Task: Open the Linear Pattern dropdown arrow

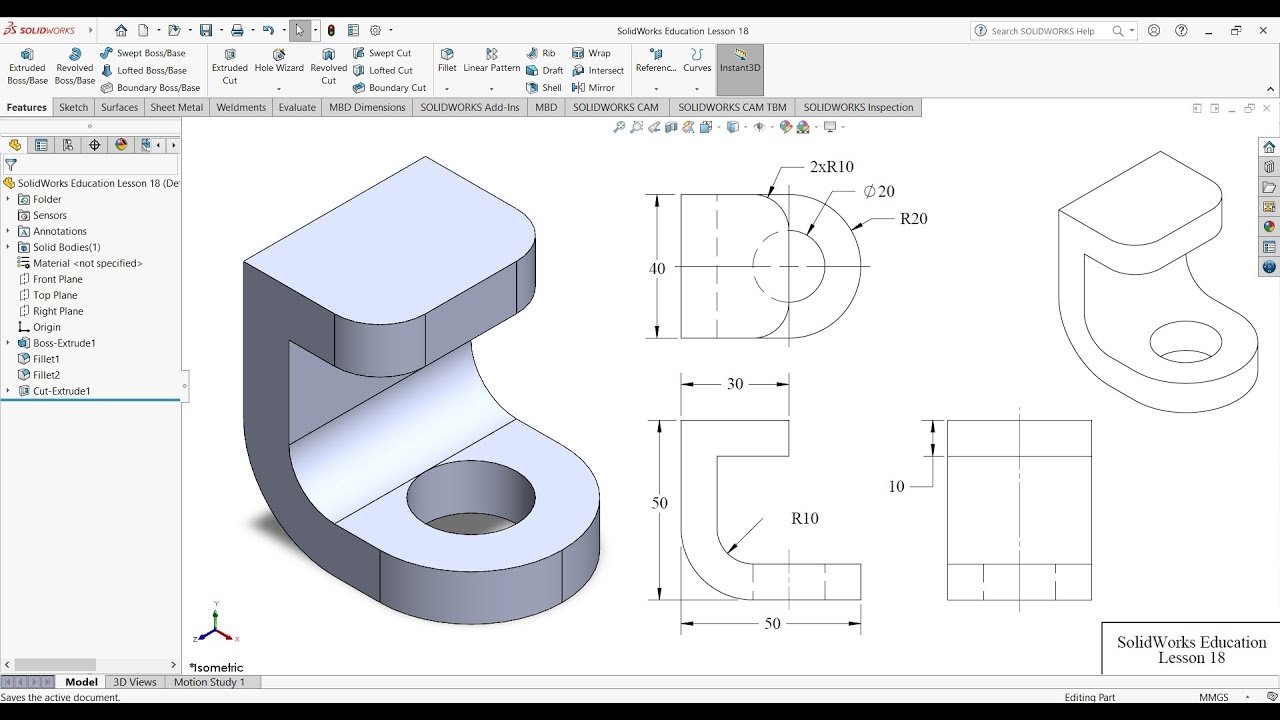Action: pyautogui.click(x=492, y=88)
